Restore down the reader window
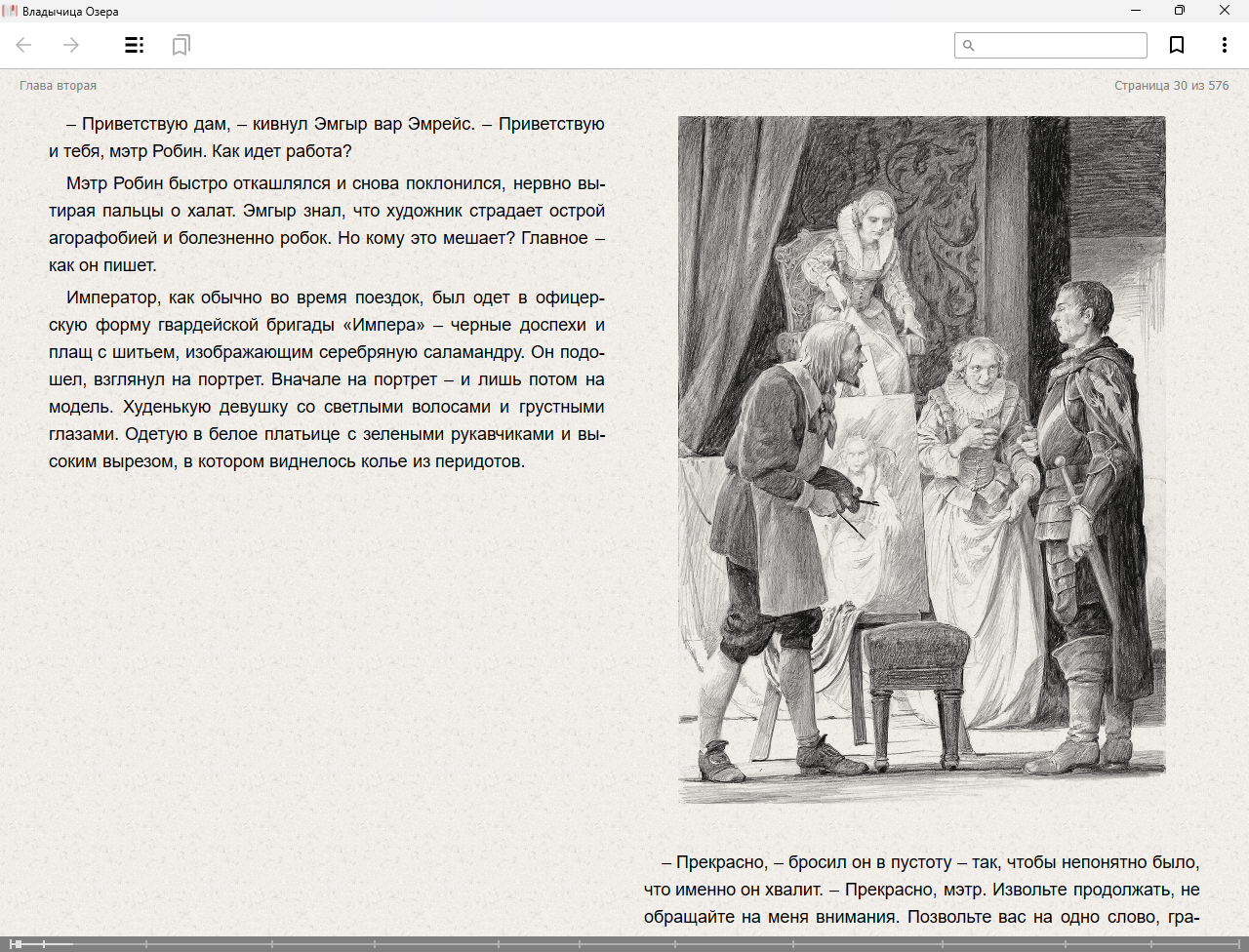The width and height of the screenshot is (1249, 952). point(1180,11)
